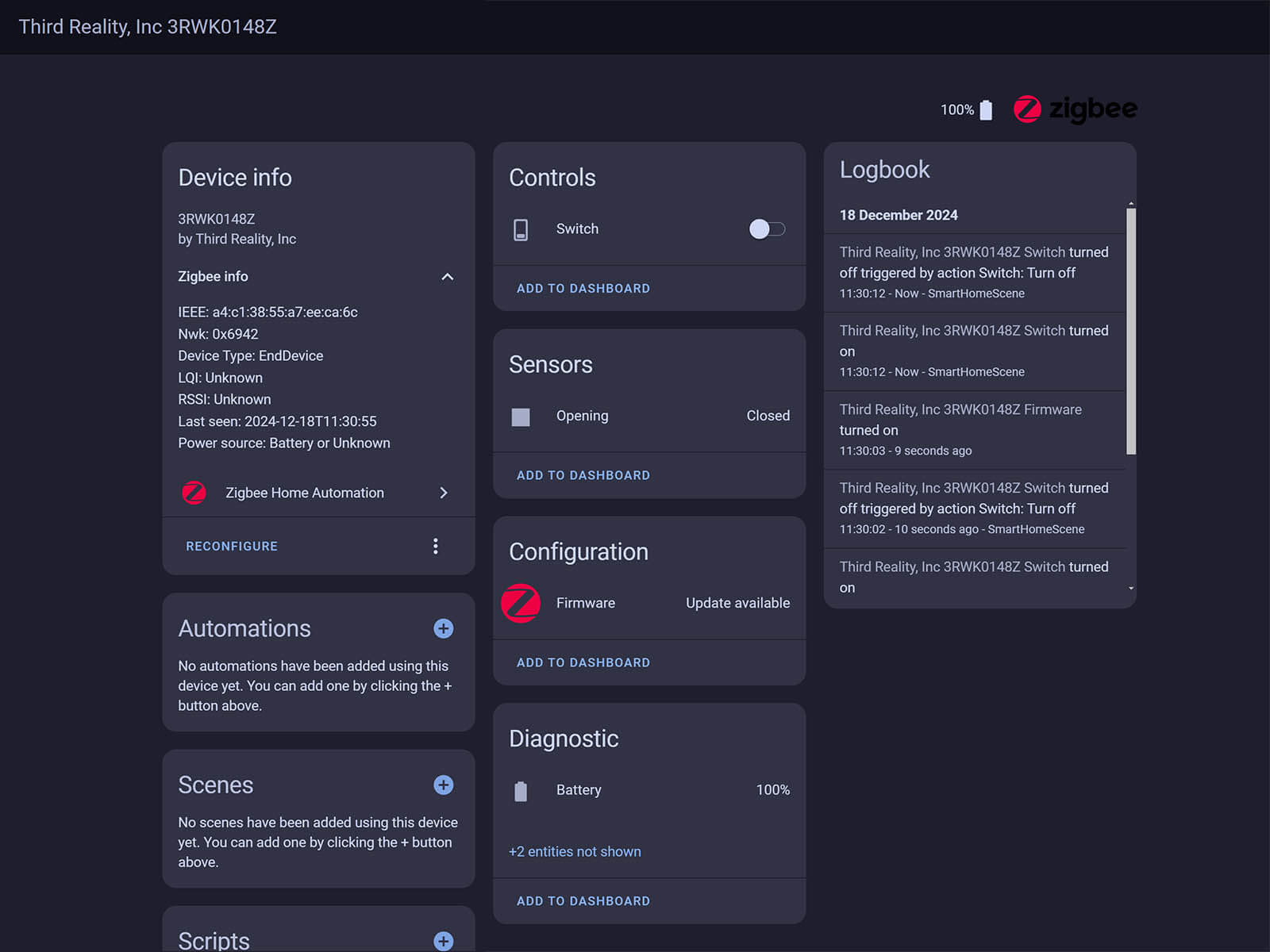The image size is (1270, 952).
Task: Toggle the Switch control on
Action: point(767,229)
